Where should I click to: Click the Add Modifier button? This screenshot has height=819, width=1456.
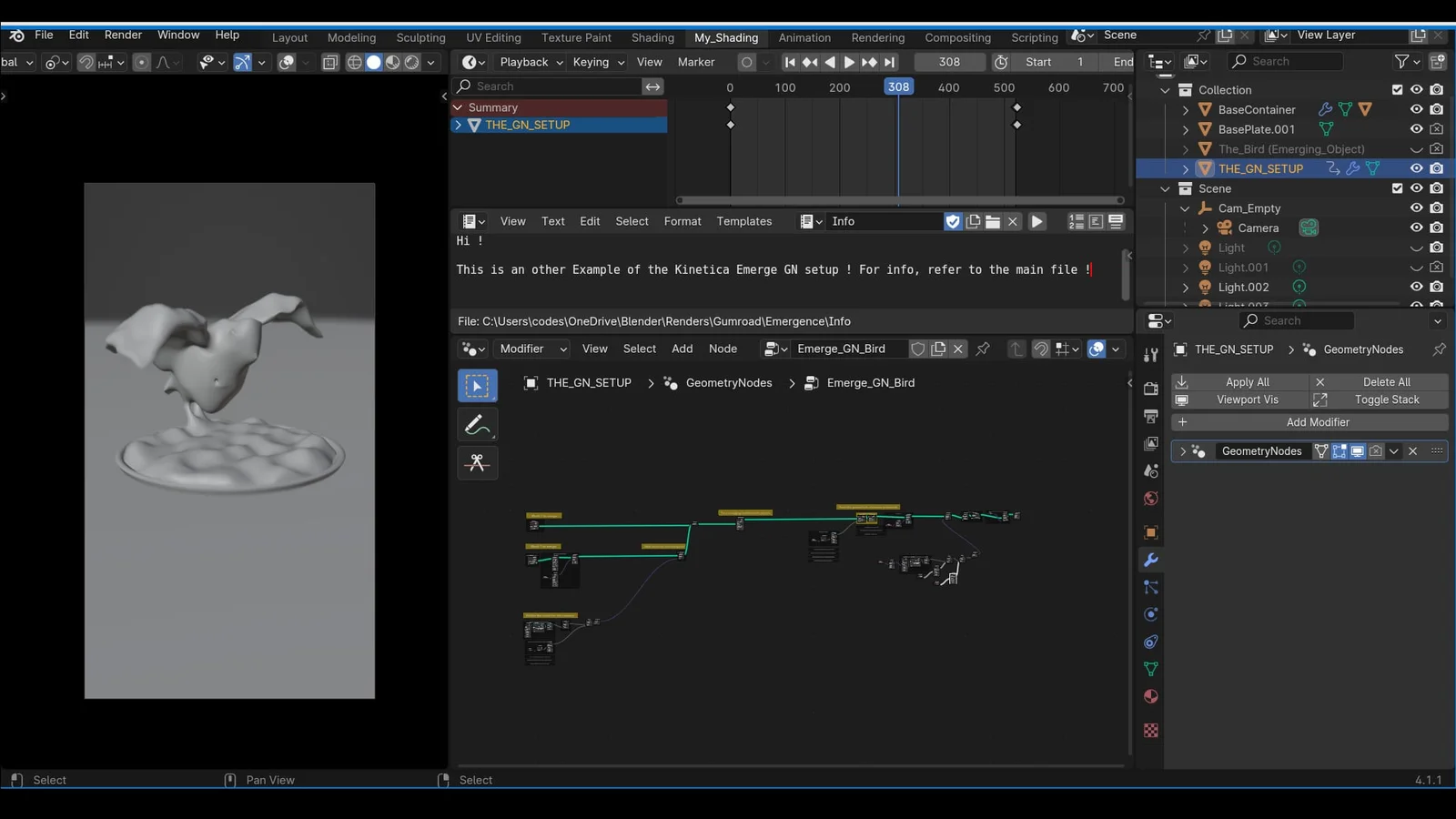(1318, 422)
